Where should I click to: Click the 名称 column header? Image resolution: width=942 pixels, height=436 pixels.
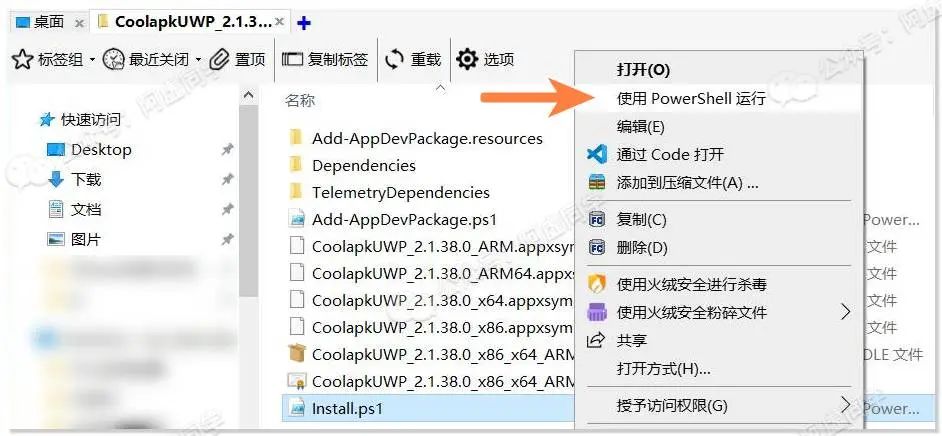coord(300,100)
